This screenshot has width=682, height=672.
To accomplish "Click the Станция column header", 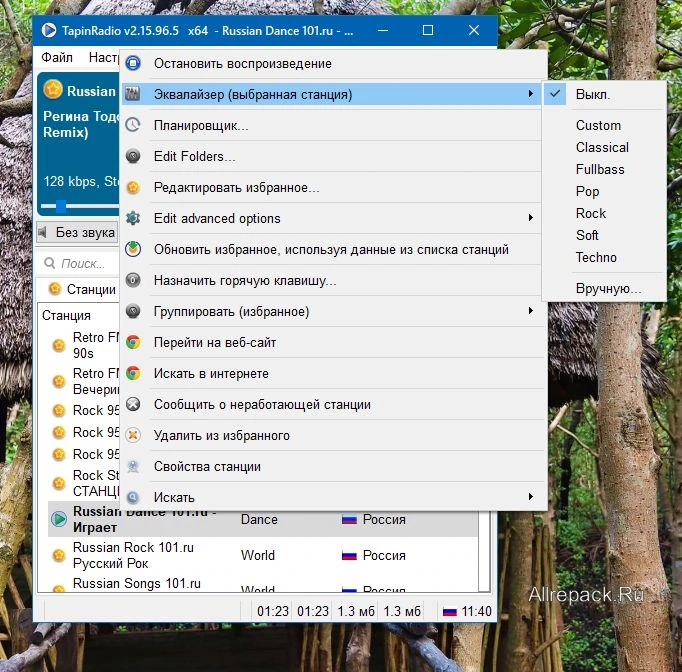I will click(x=66, y=315).
